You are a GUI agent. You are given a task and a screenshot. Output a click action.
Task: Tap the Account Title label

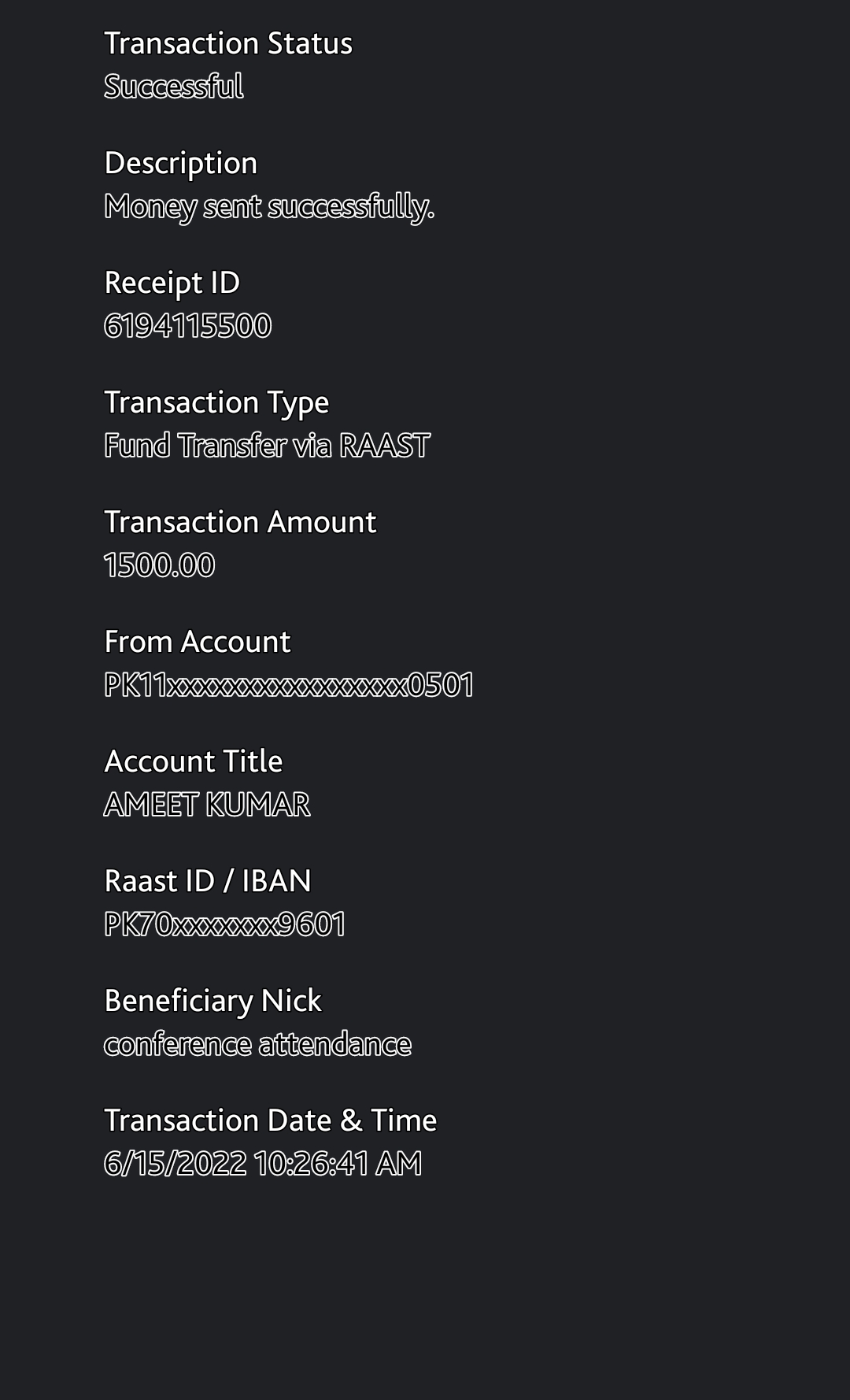pyautogui.click(x=193, y=761)
